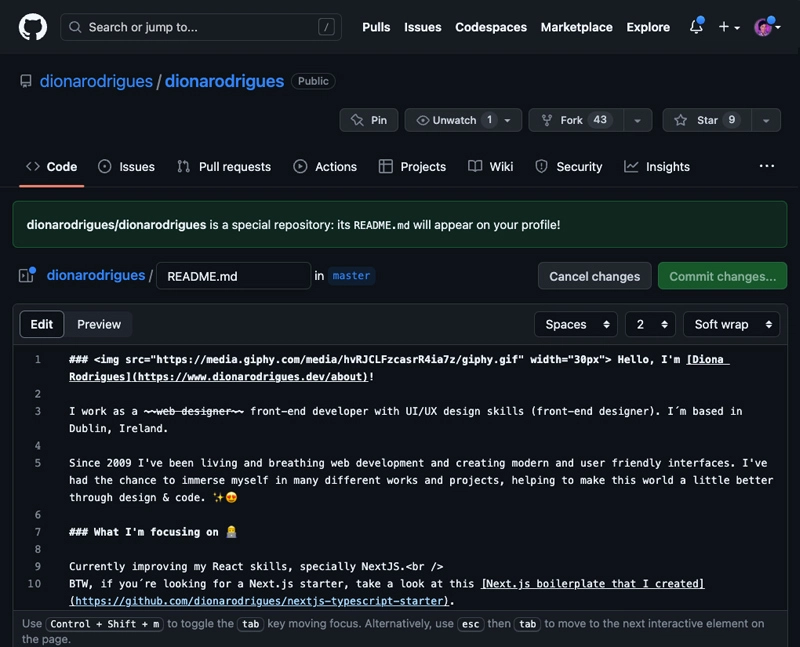This screenshot has height=647, width=800.
Task: Star this repository
Action: 707,120
